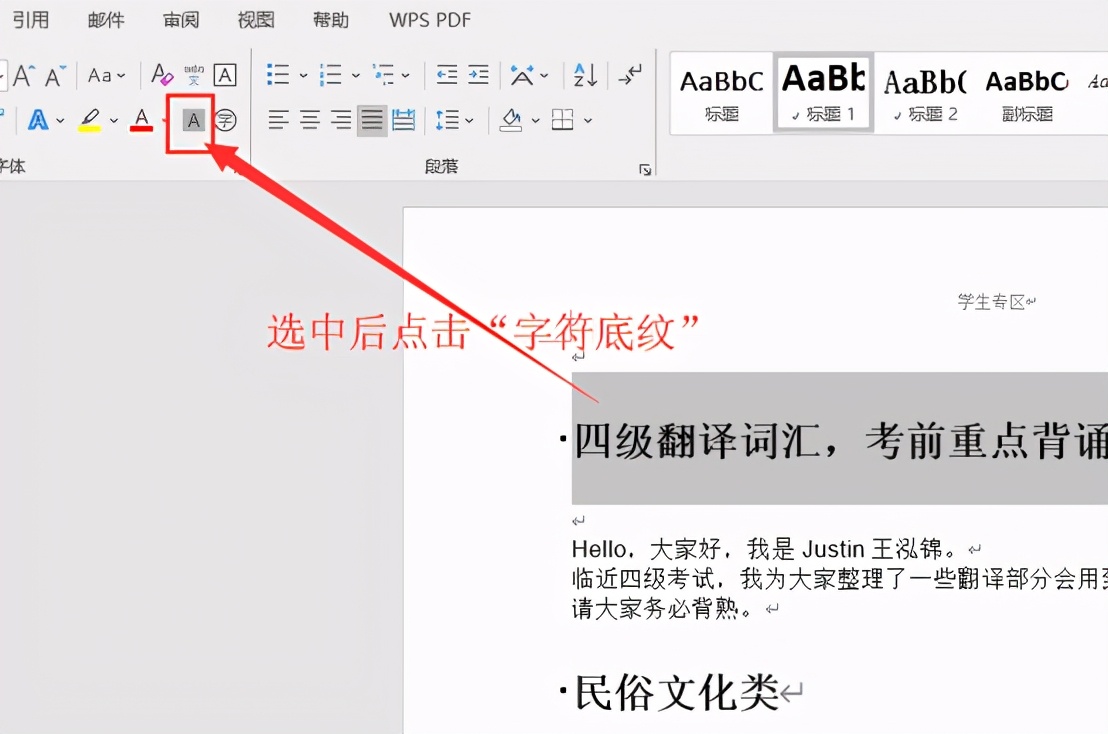This screenshot has width=1108, height=734.
Task: Toggle center text alignment
Action: [308, 119]
